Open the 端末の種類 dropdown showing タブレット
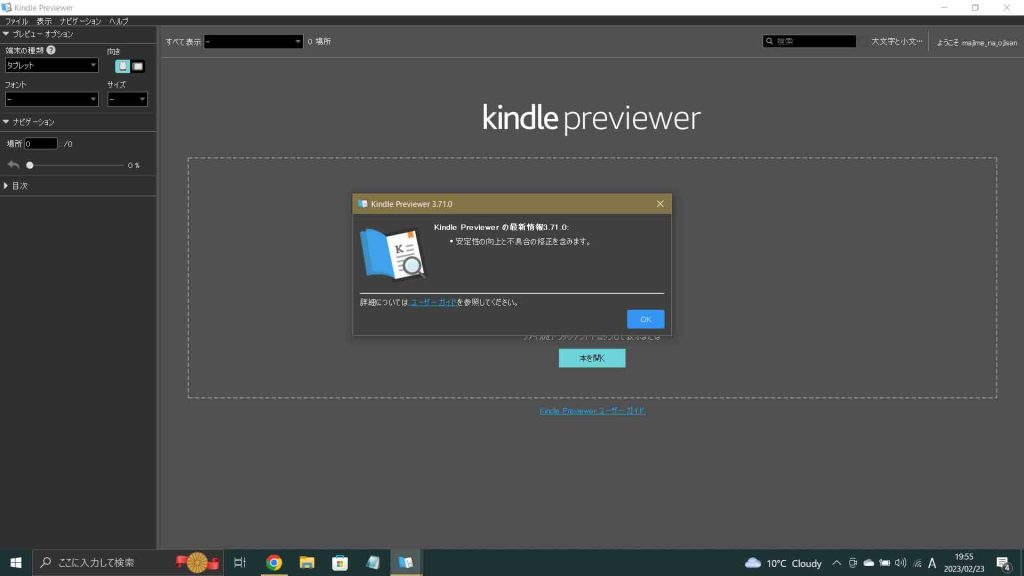Viewport: 1024px width, 576px height. coord(51,65)
